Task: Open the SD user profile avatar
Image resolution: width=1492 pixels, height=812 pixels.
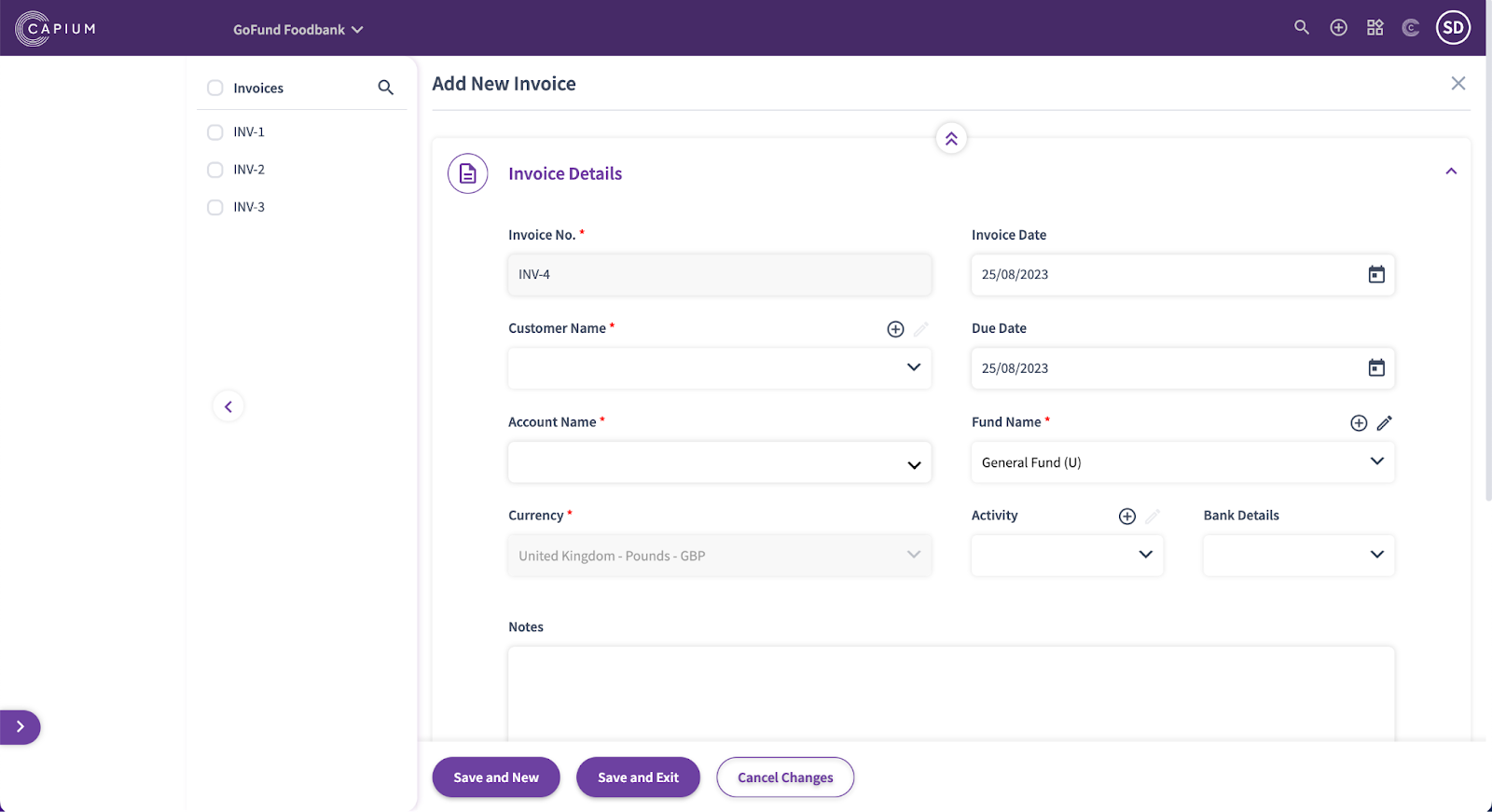Action: pyautogui.click(x=1454, y=28)
